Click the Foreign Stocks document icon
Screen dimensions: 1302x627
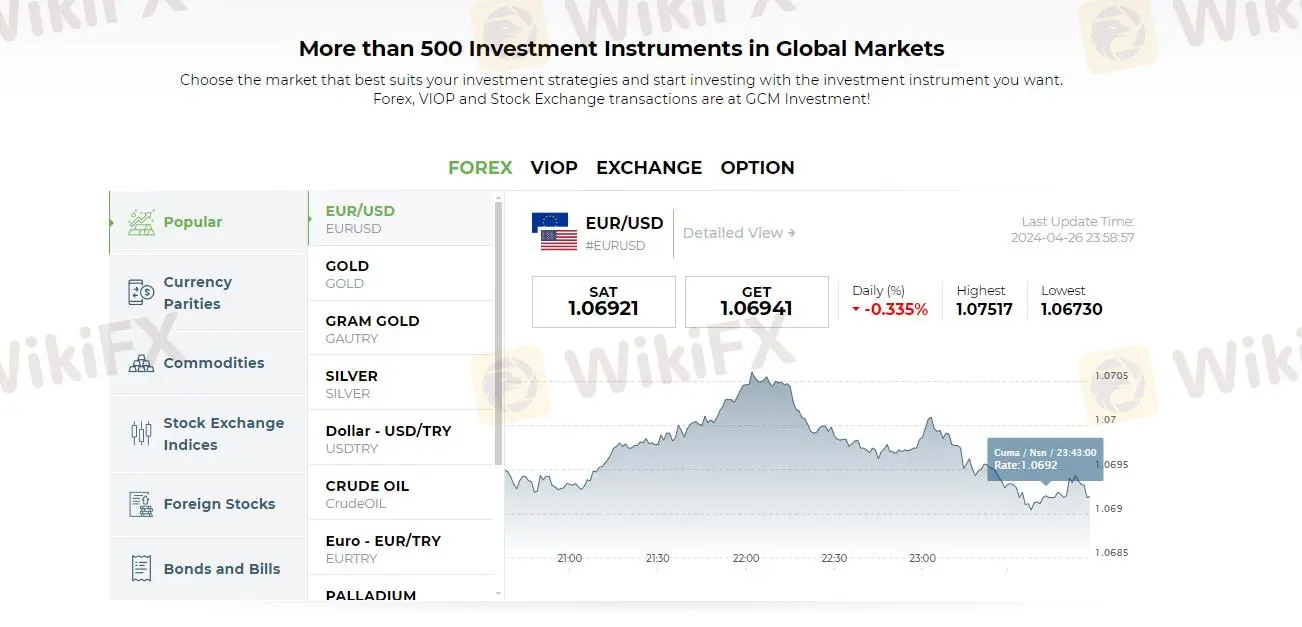click(x=141, y=504)
